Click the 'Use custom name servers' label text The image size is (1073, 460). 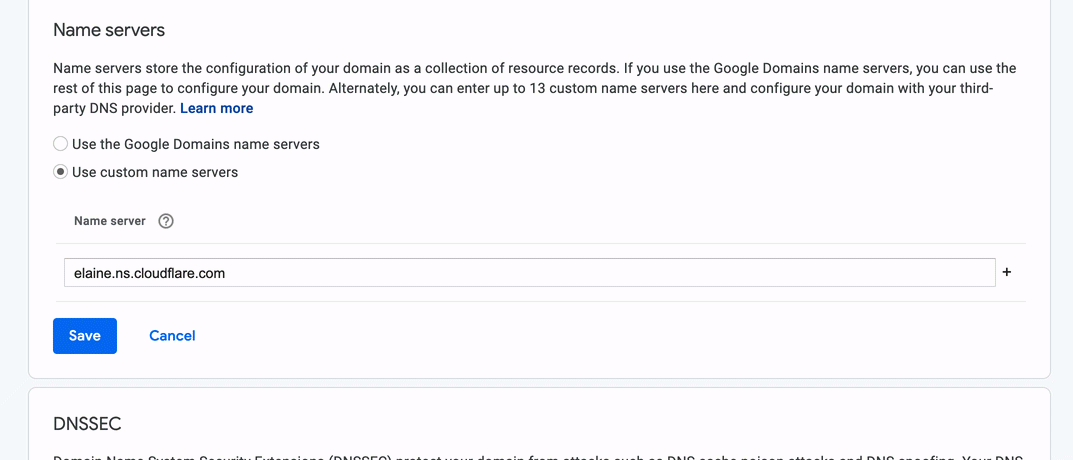pos(155,172)
